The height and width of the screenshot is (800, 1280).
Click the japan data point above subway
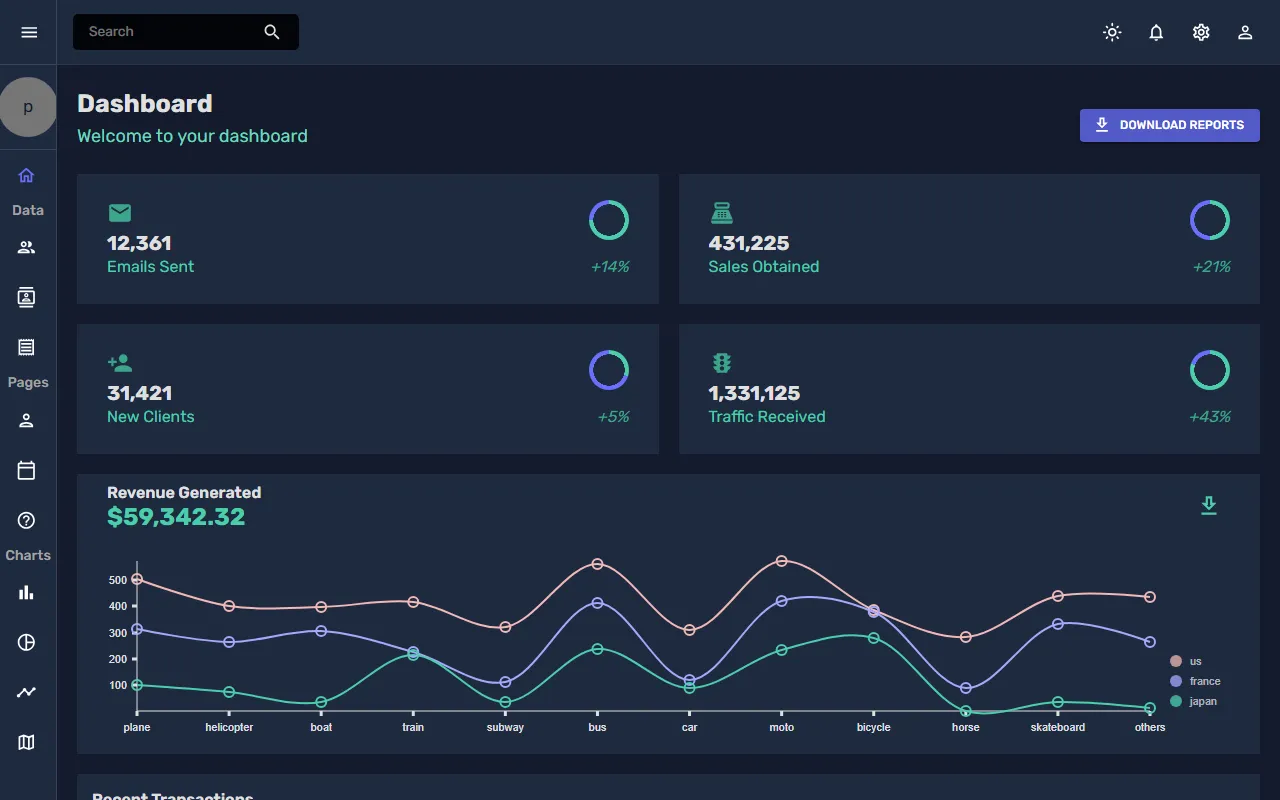(505, 702)
